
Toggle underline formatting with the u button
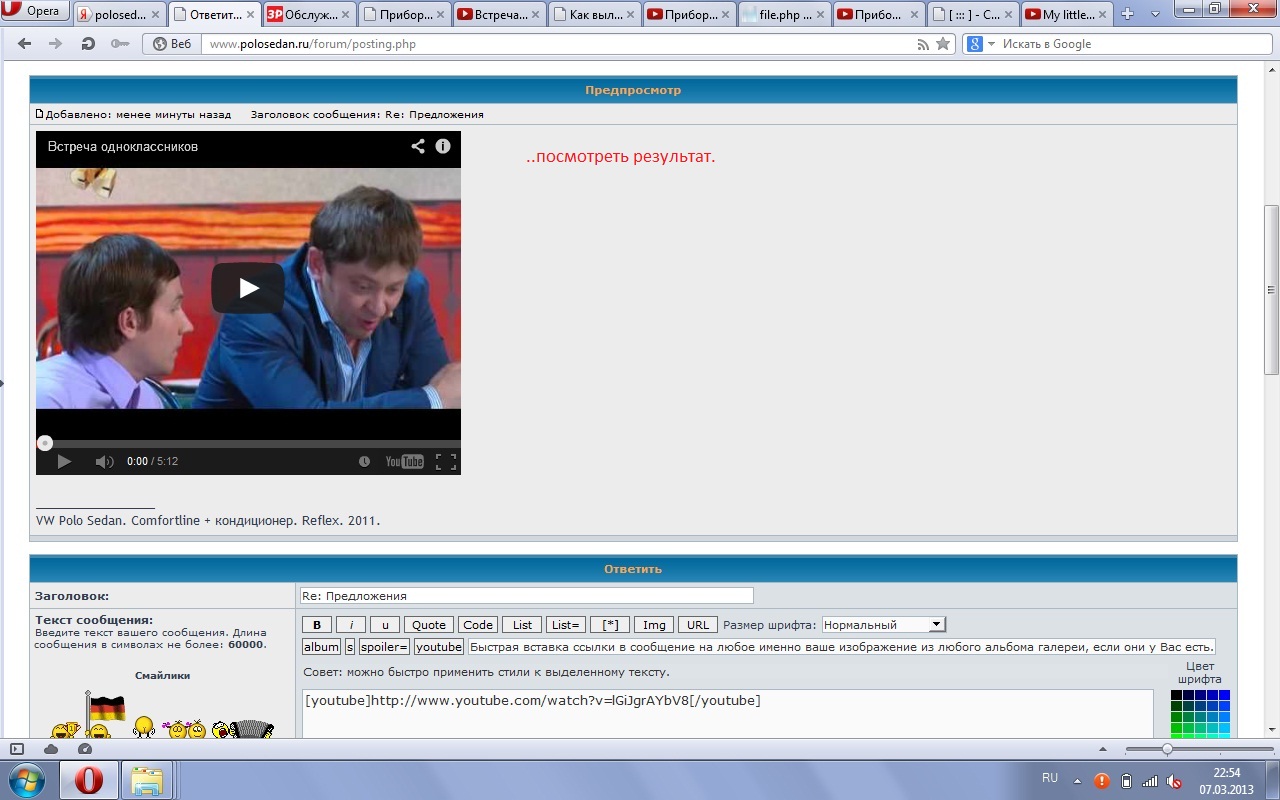(385, 625)
